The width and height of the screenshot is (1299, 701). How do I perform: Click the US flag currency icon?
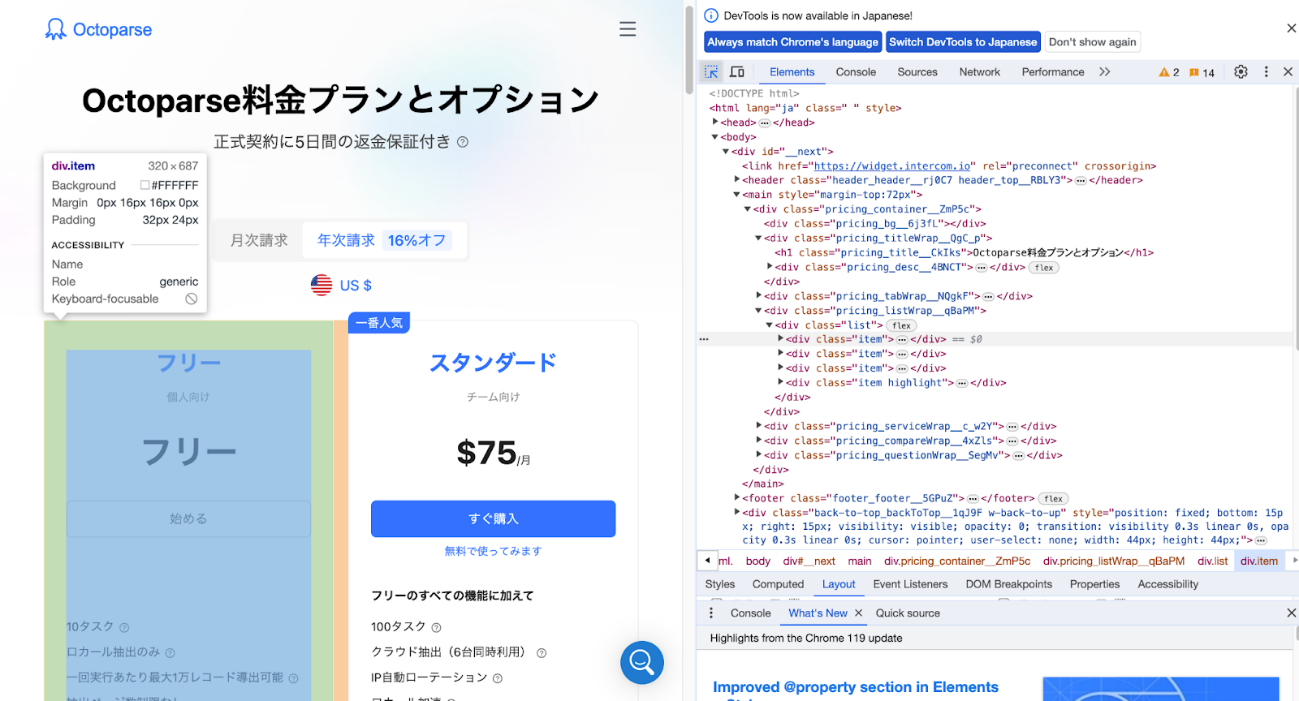coord(321,285)
